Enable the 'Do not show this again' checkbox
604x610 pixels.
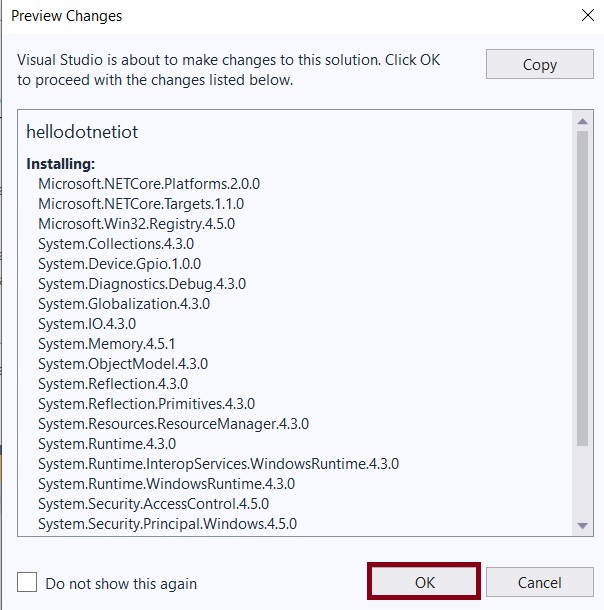click(x=28, y=583)
